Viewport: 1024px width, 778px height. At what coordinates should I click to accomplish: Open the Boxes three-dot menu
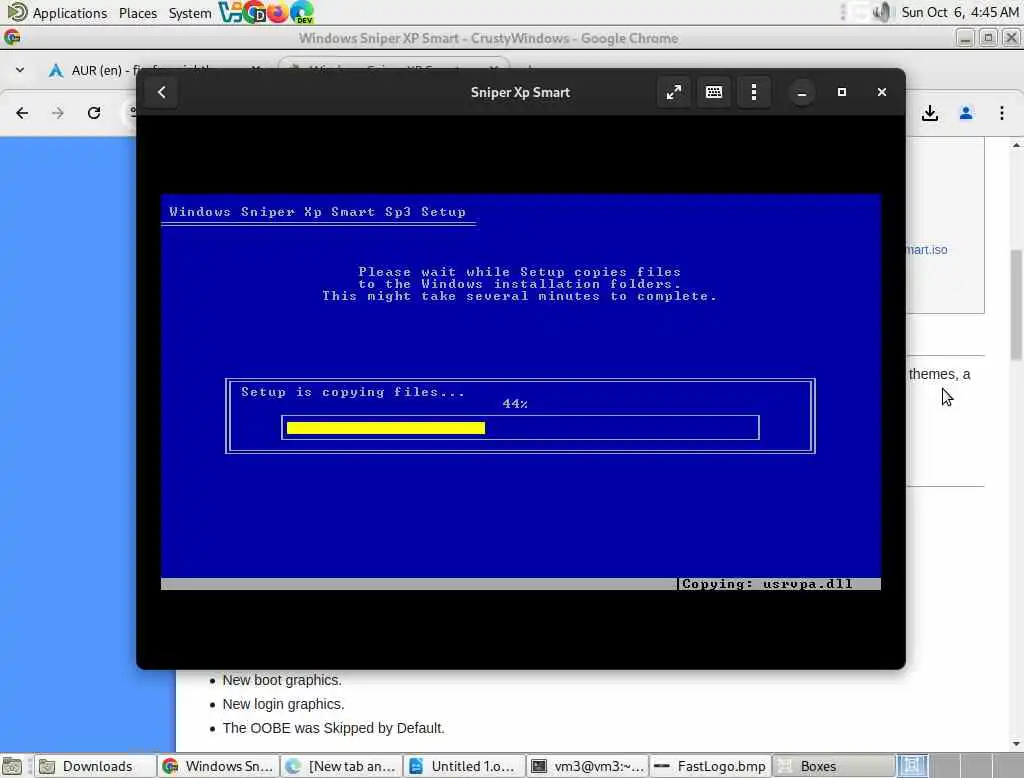754,92
